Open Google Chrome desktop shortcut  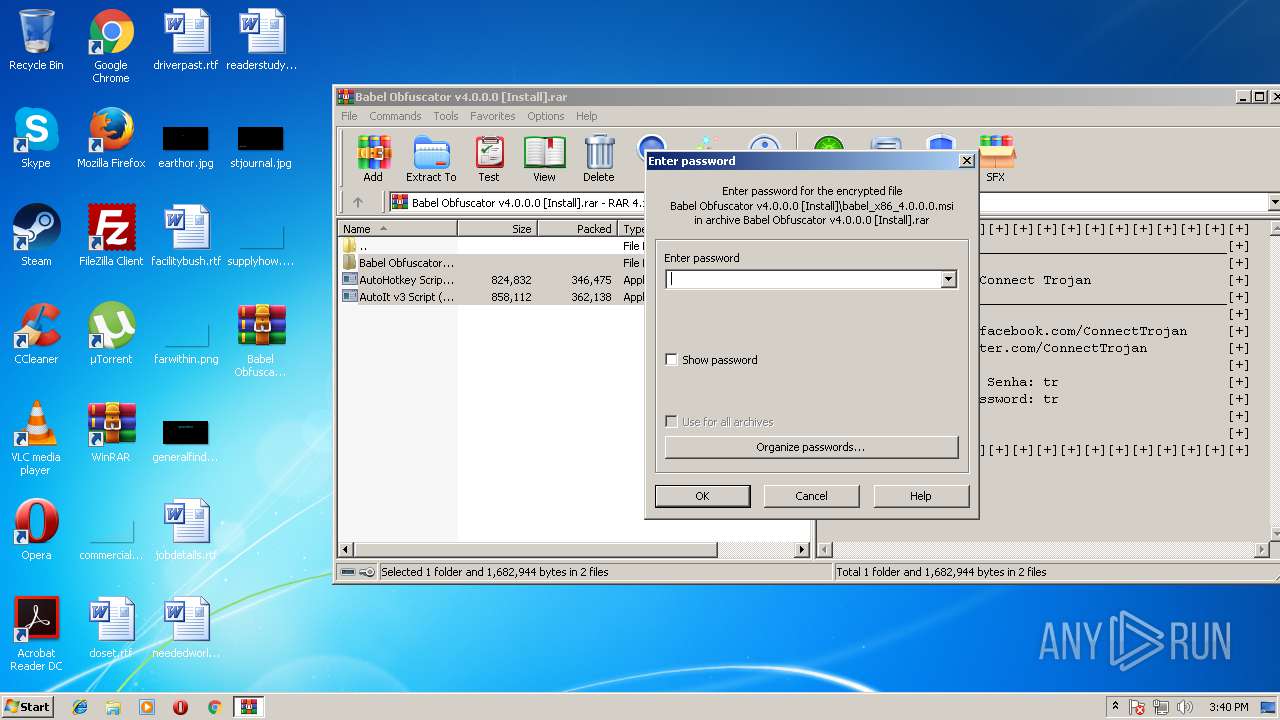click(x=111, y=46)
